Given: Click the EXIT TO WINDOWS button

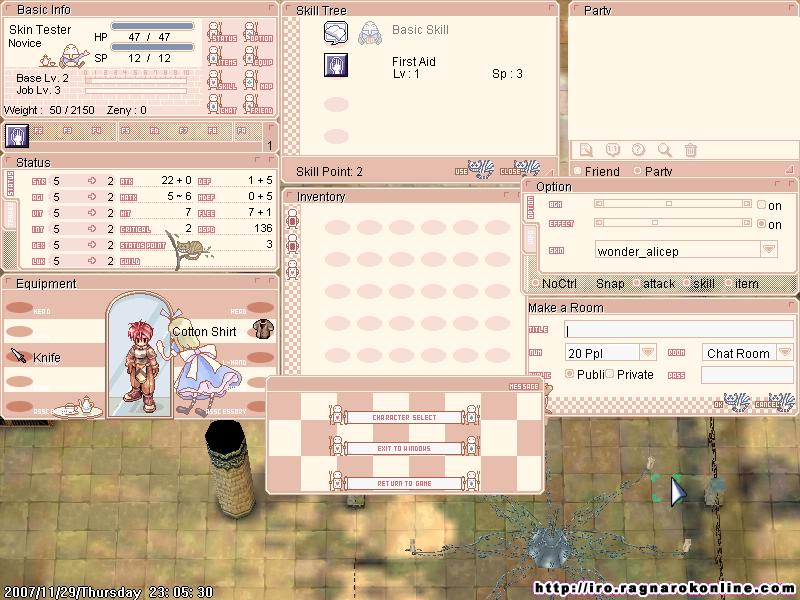Looking at the screenshot, I should pos(404,448).
